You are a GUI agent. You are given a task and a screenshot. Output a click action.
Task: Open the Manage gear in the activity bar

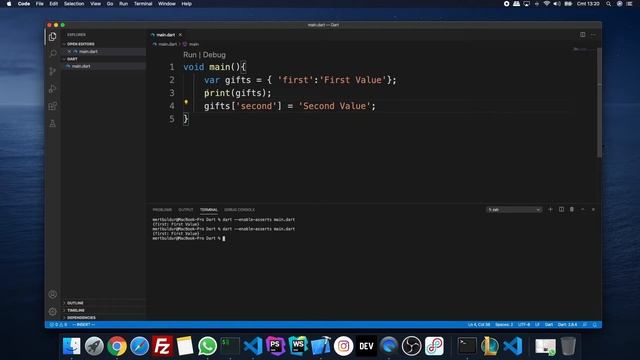(53, 311)
